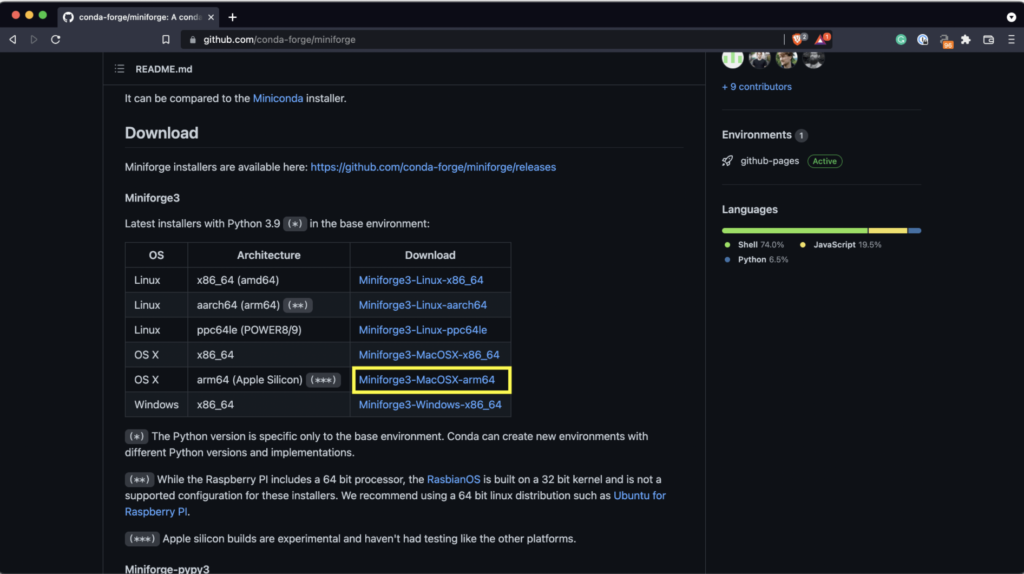Open the browser hamburger menu
The height and width of the screenshot is (574, 1024).
tap(1011, 40)
